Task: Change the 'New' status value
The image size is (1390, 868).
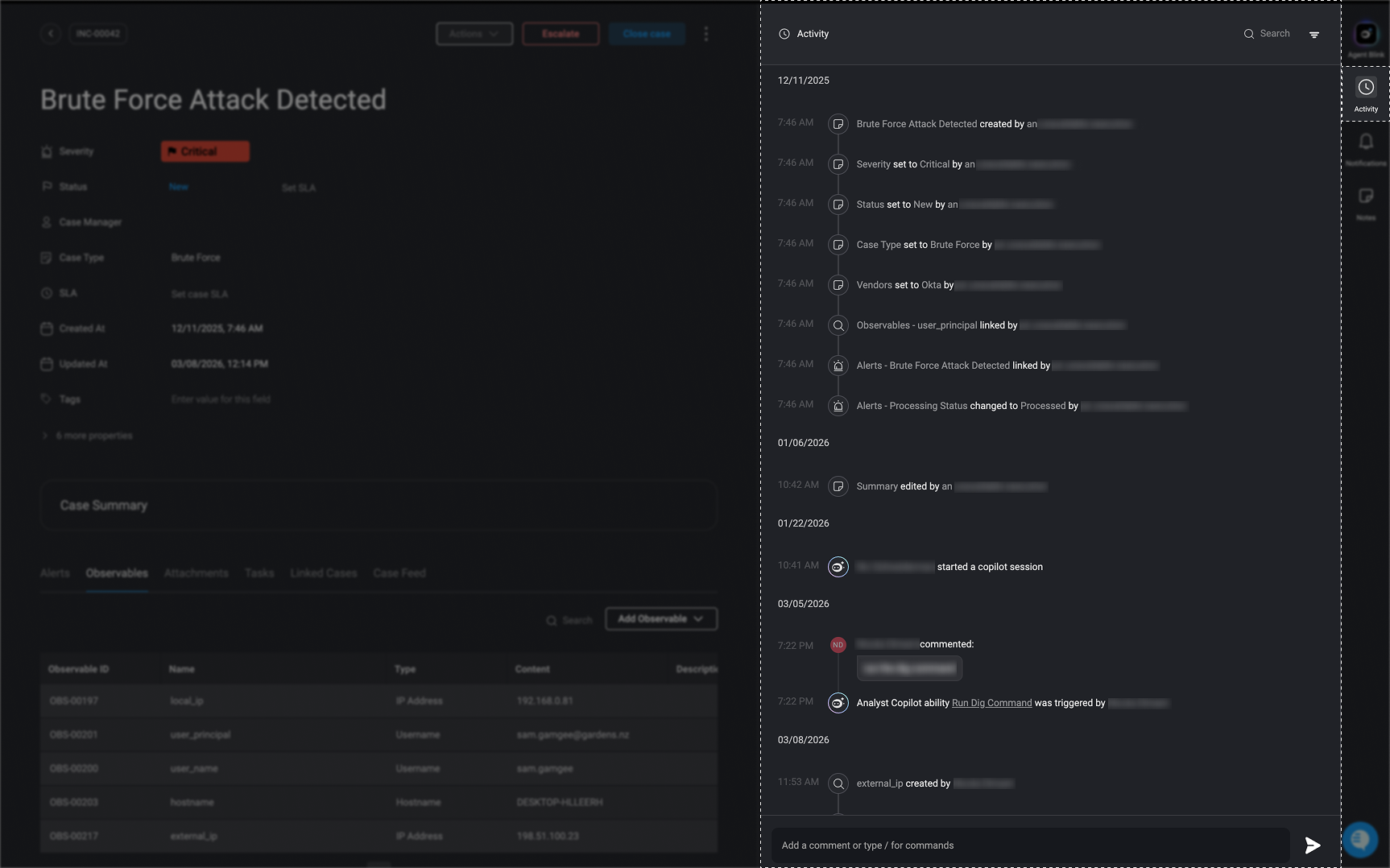Action: click(179, 187)
